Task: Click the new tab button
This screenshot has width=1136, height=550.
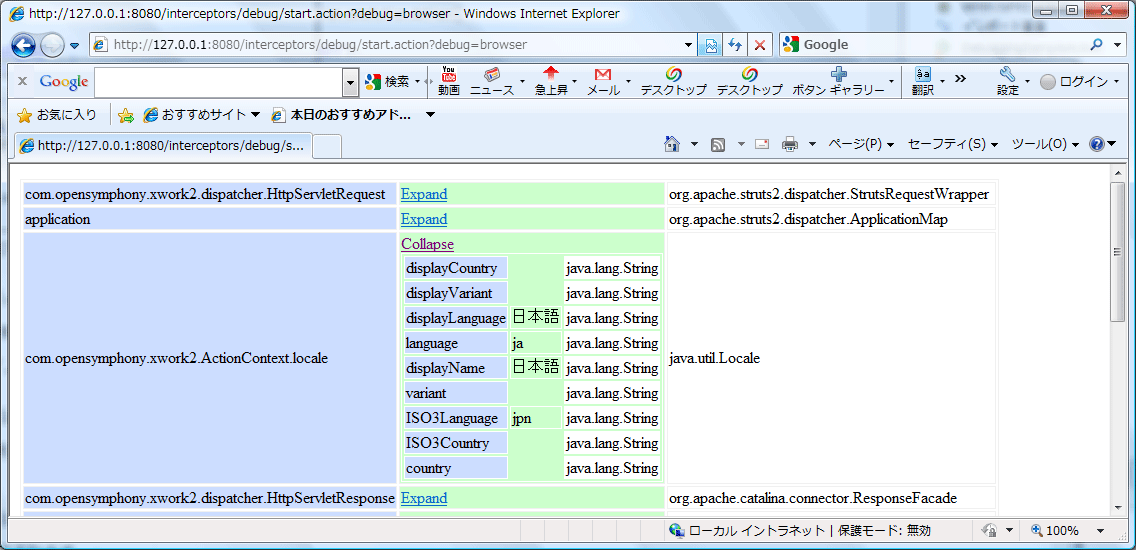Action: (327, 146)
